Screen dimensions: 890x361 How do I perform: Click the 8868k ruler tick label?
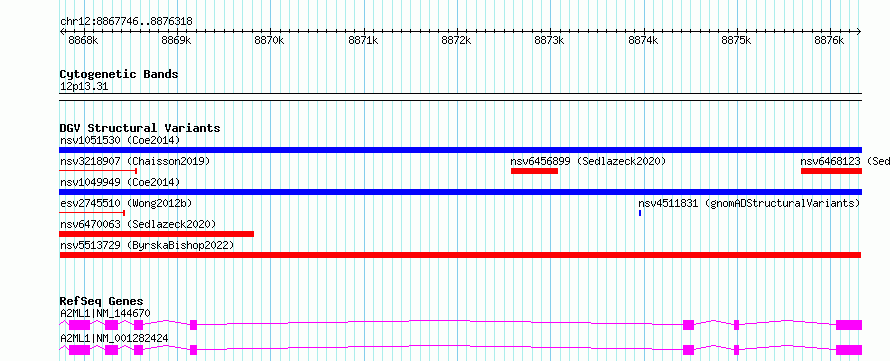click(x=83, y=41)
